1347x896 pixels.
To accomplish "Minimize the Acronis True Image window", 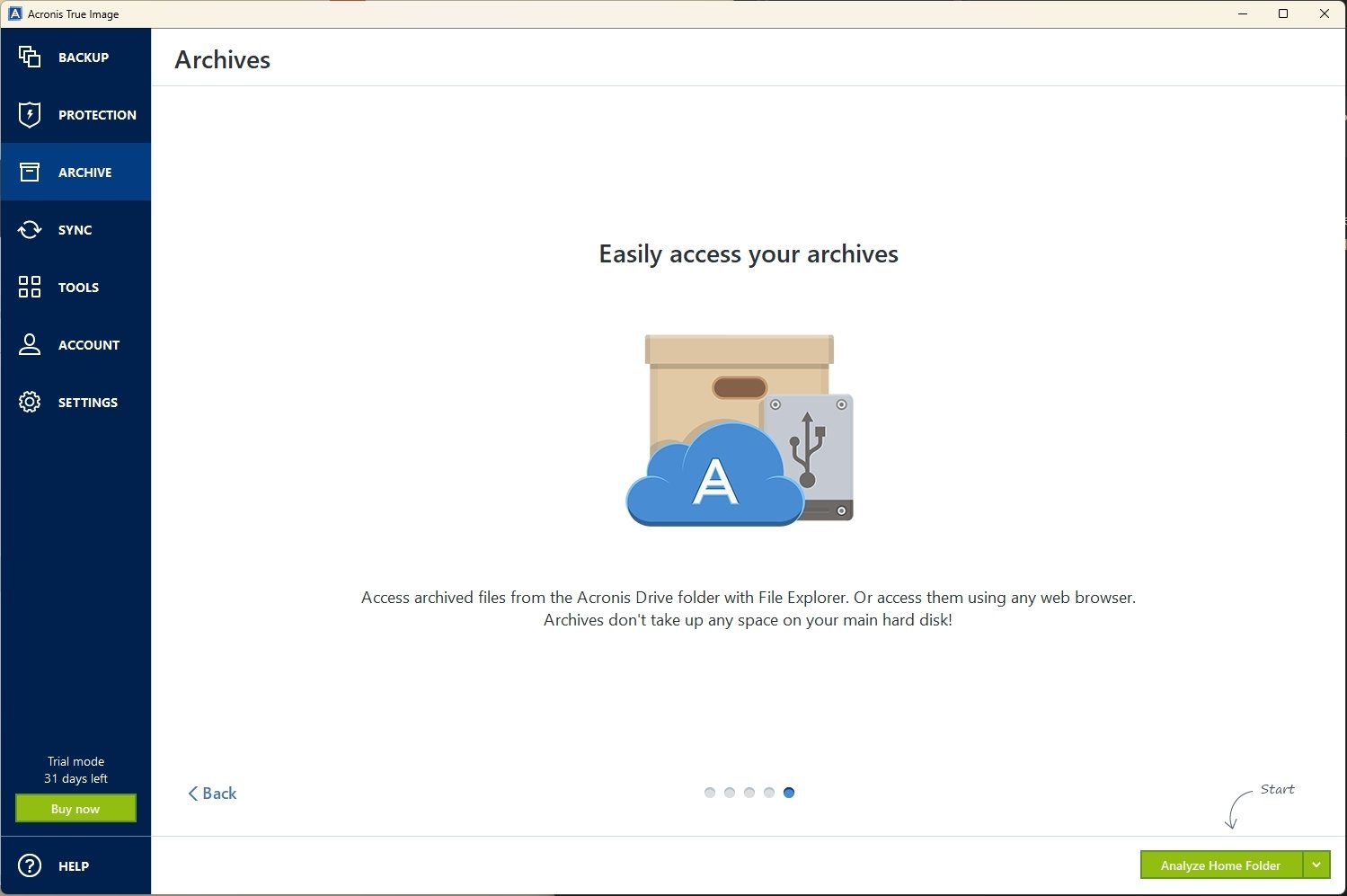I will (1243, 13).
